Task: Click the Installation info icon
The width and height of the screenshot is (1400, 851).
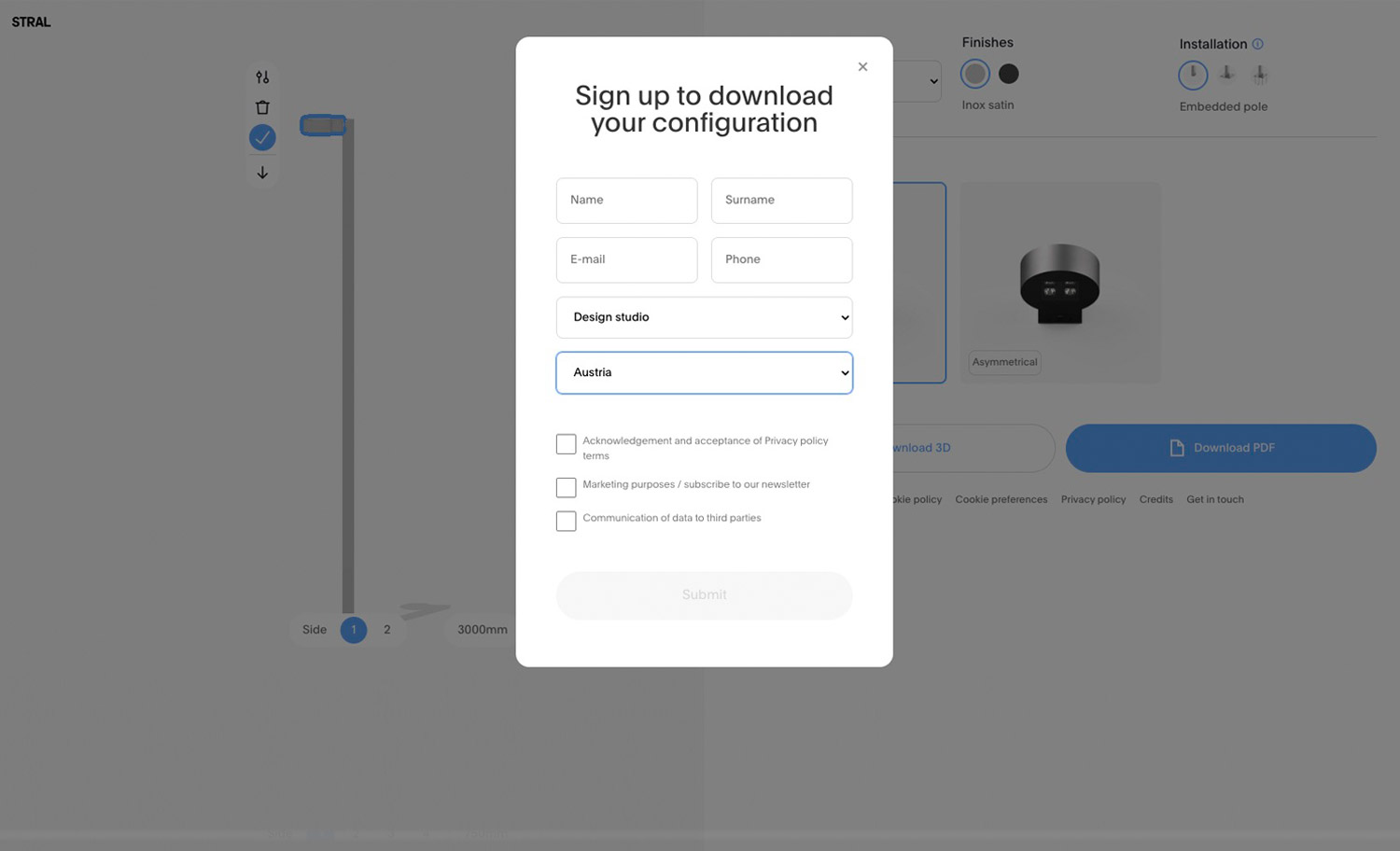Action: [1257, 44]
